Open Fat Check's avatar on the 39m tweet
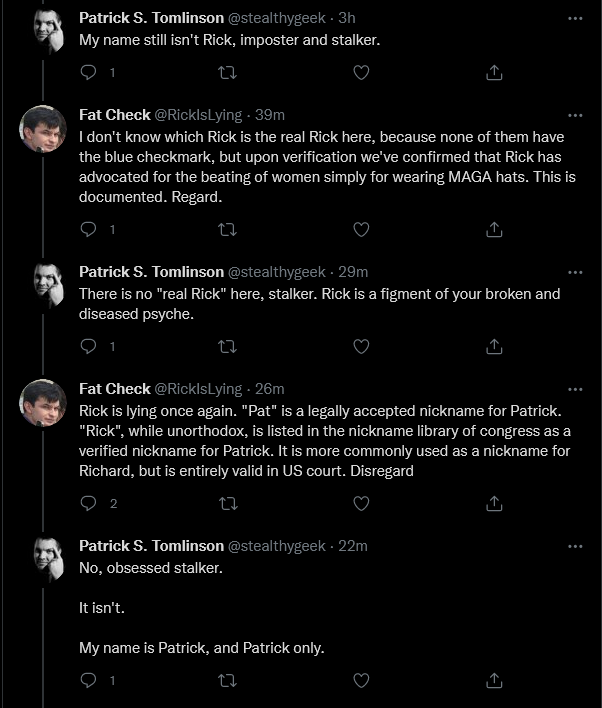 [x=43, y=129]
